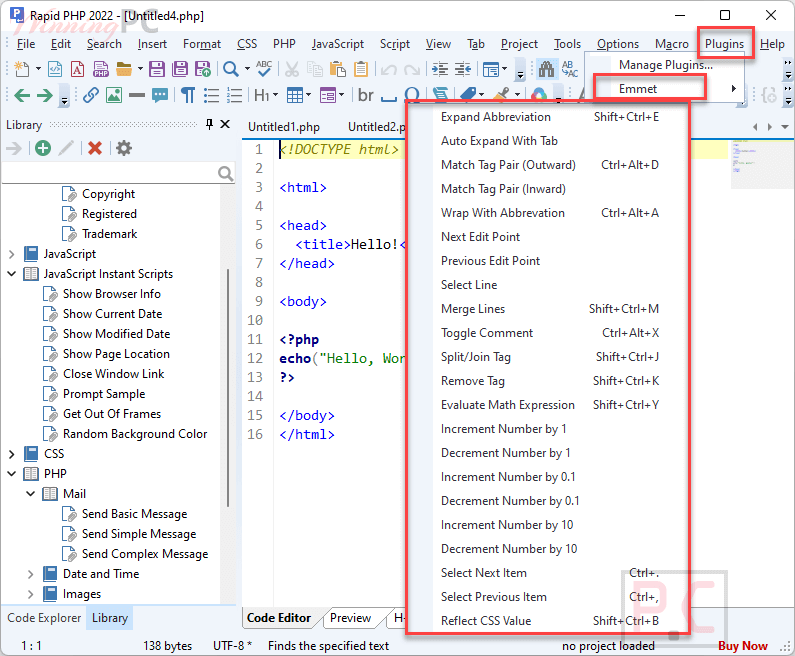
Task: Insert an image
Action: (114, 95)
